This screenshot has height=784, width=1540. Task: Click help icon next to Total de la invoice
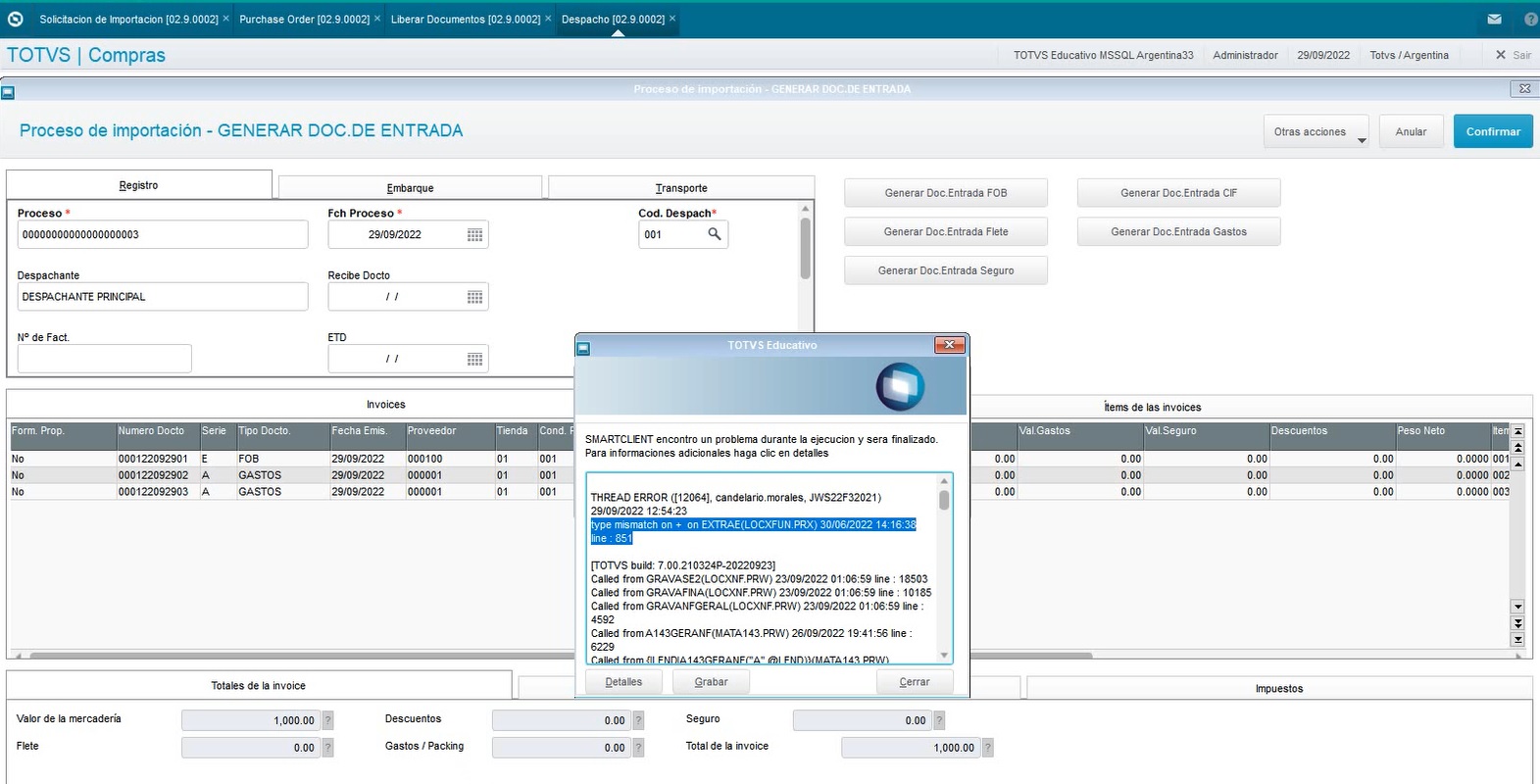[x=988, y=748]
